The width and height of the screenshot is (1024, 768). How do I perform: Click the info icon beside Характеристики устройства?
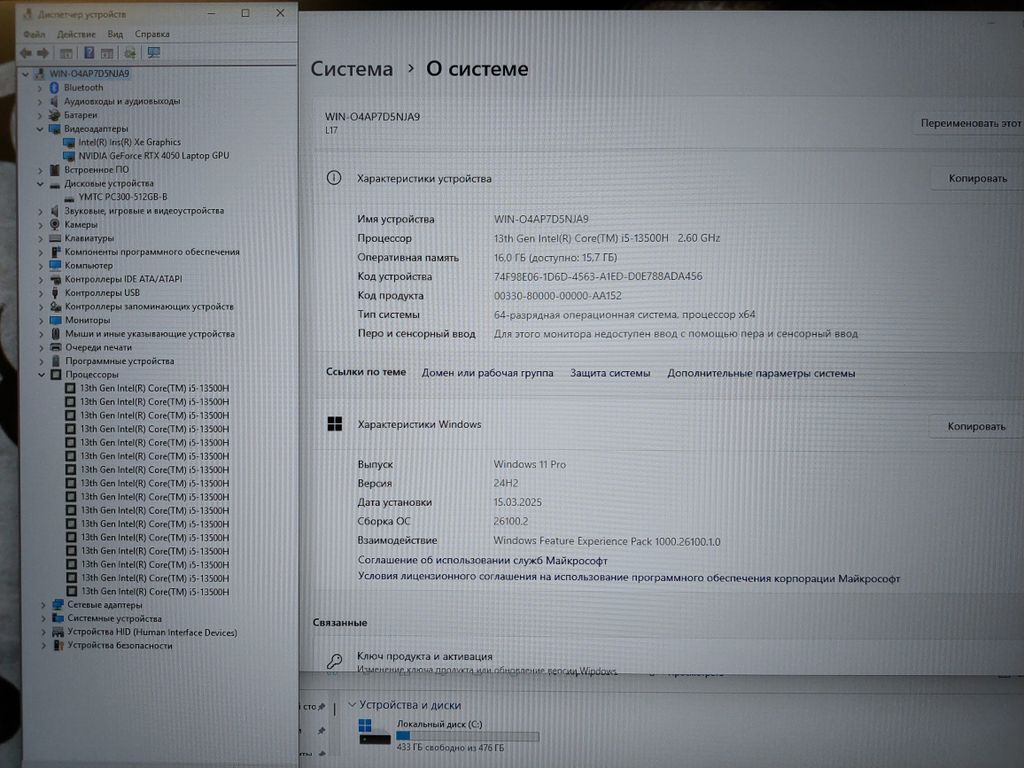pos(334,178)
